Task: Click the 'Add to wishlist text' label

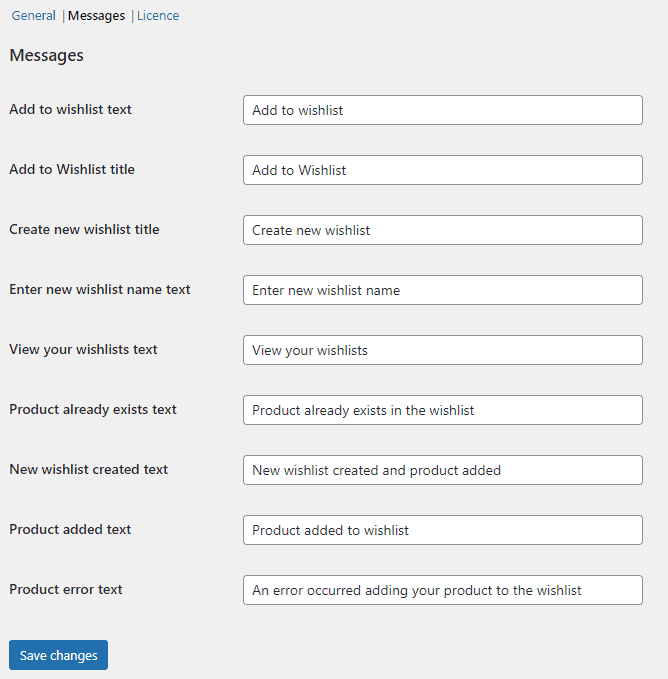Action: (70, 109)
